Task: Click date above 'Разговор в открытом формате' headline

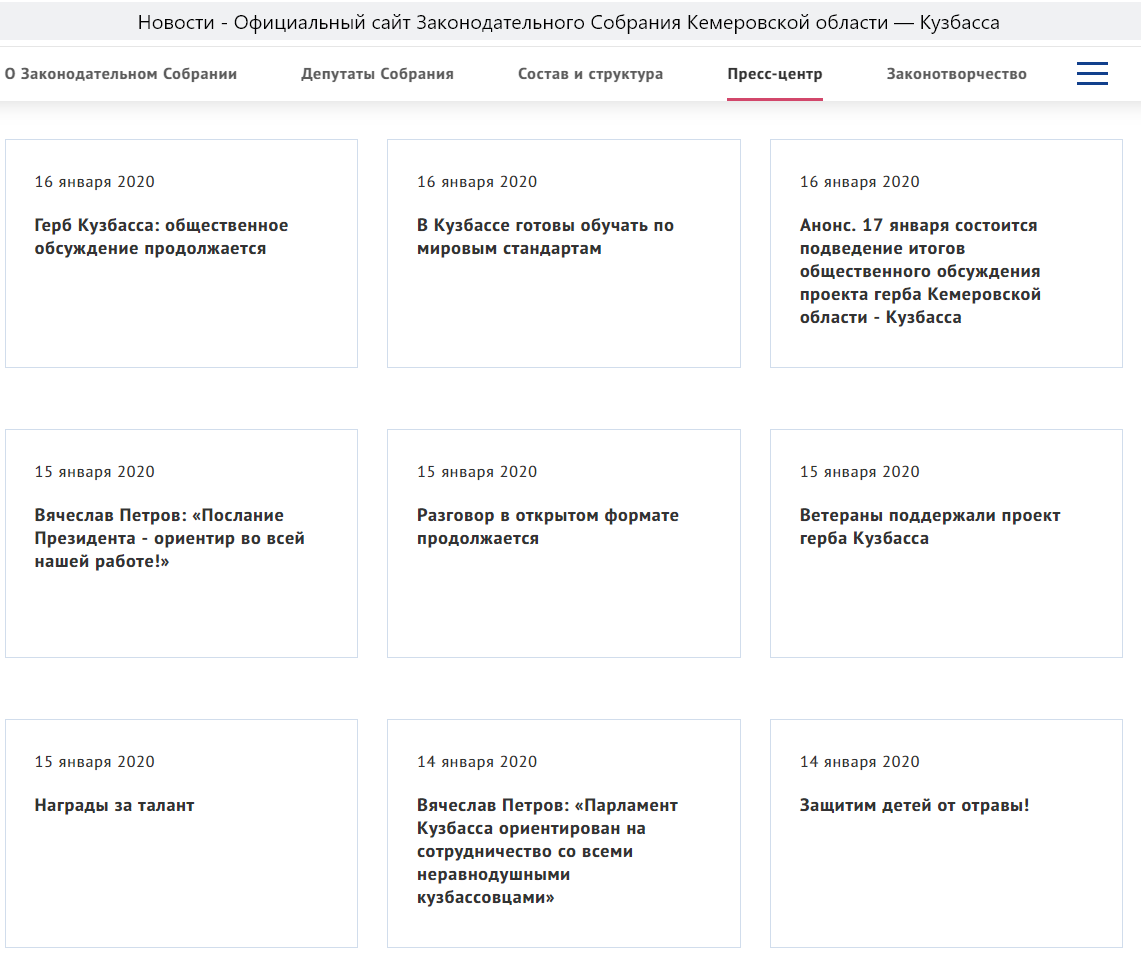Action: point(477,472)
